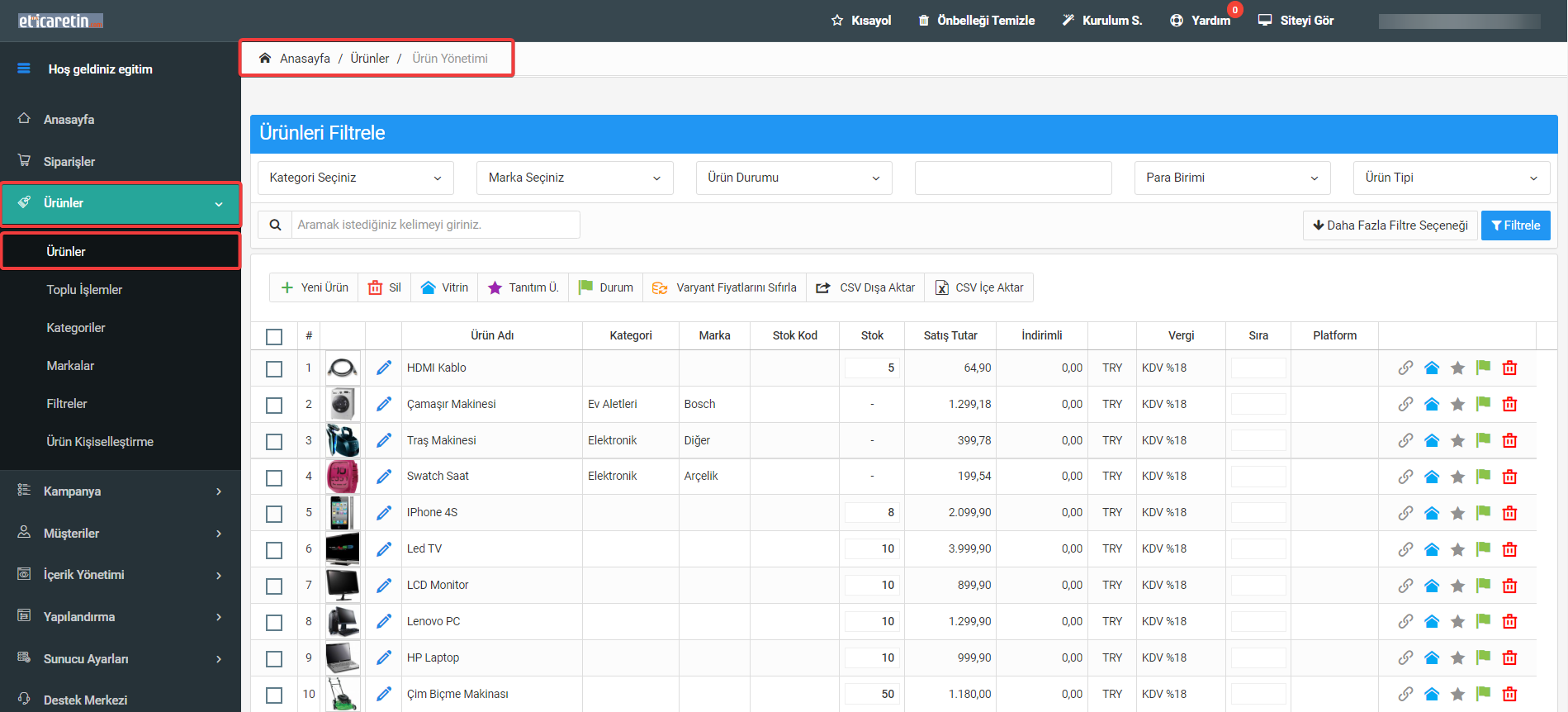Check the HP Laptop row checkbox
This screenshot has width=1568, height=712.
click(x=274, y=659)
